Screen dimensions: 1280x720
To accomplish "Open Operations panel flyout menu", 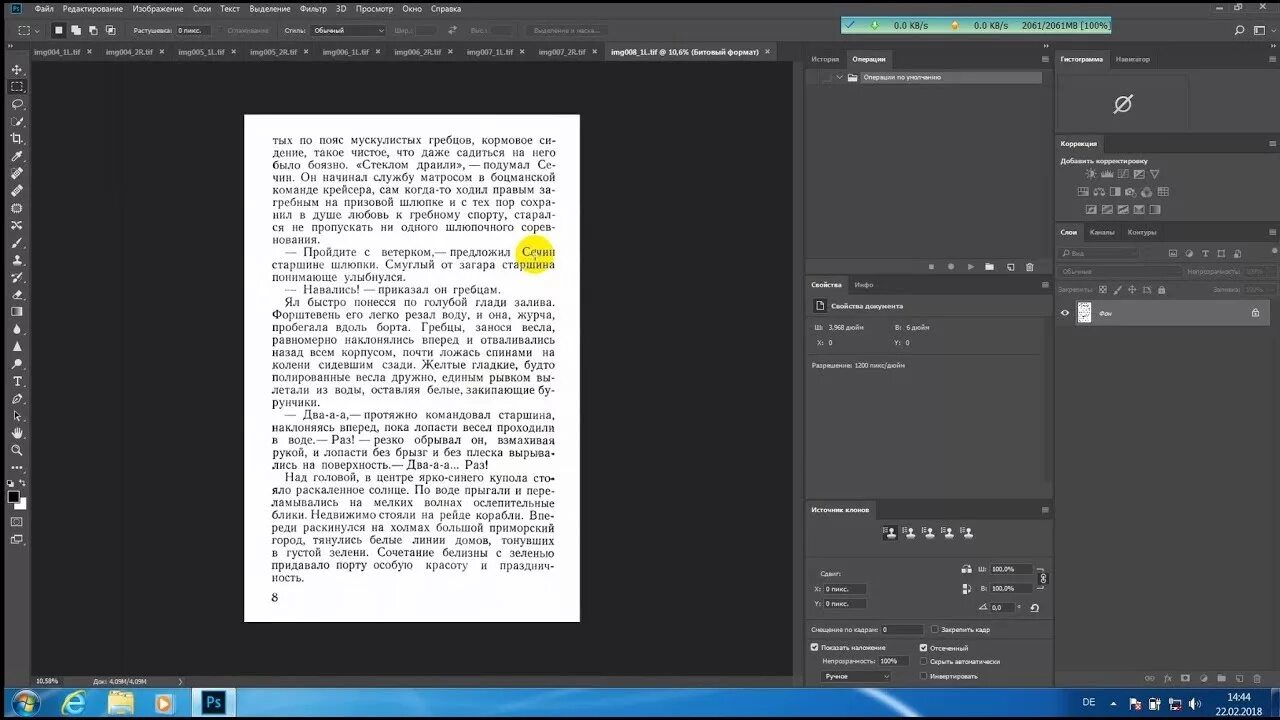I will point(1045,59).
